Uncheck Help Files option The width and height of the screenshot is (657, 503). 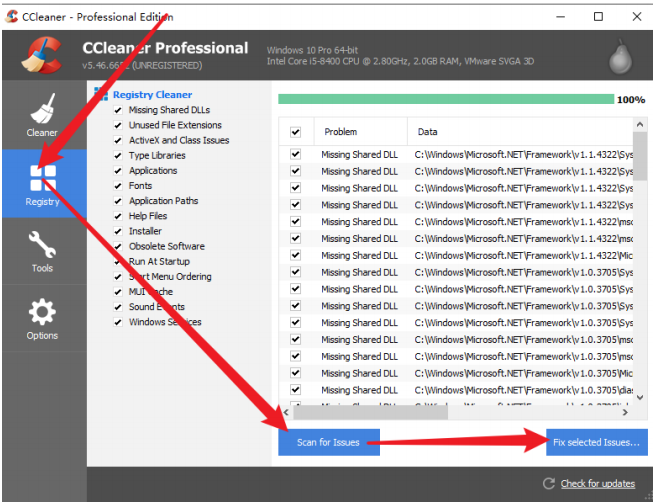point(118,216)
